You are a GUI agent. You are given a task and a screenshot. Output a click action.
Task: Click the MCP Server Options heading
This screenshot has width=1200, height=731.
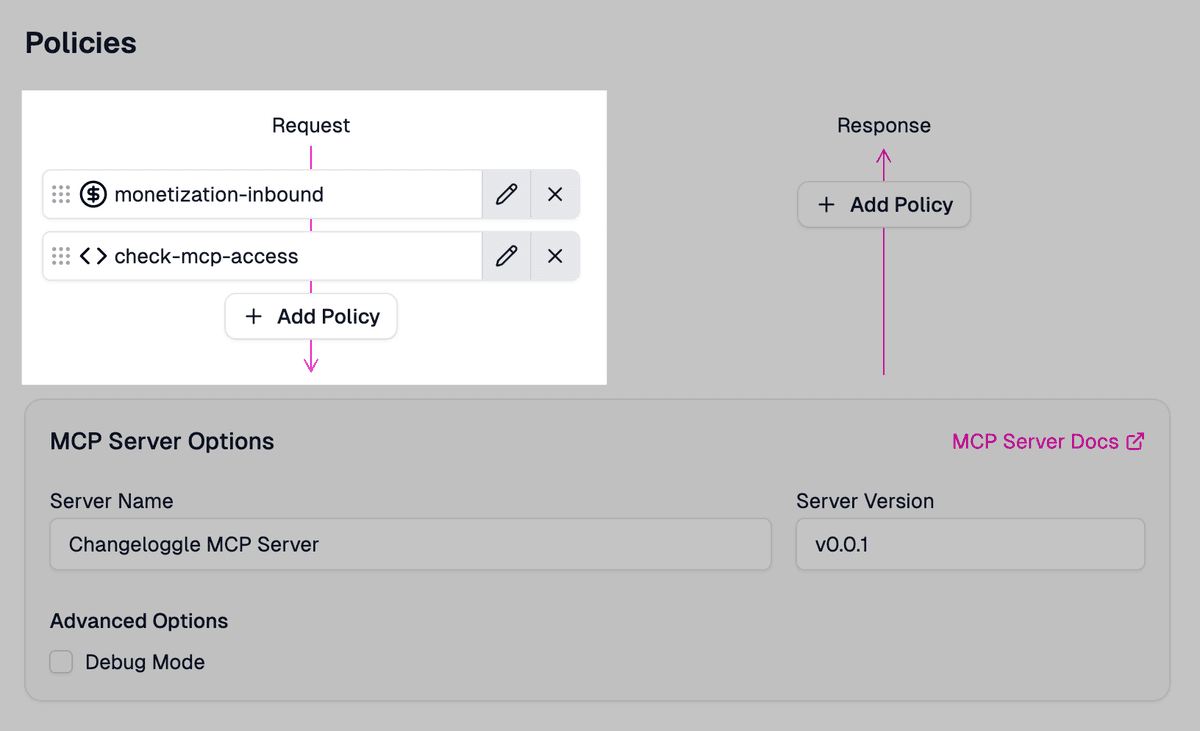click(x=162, y=441)
